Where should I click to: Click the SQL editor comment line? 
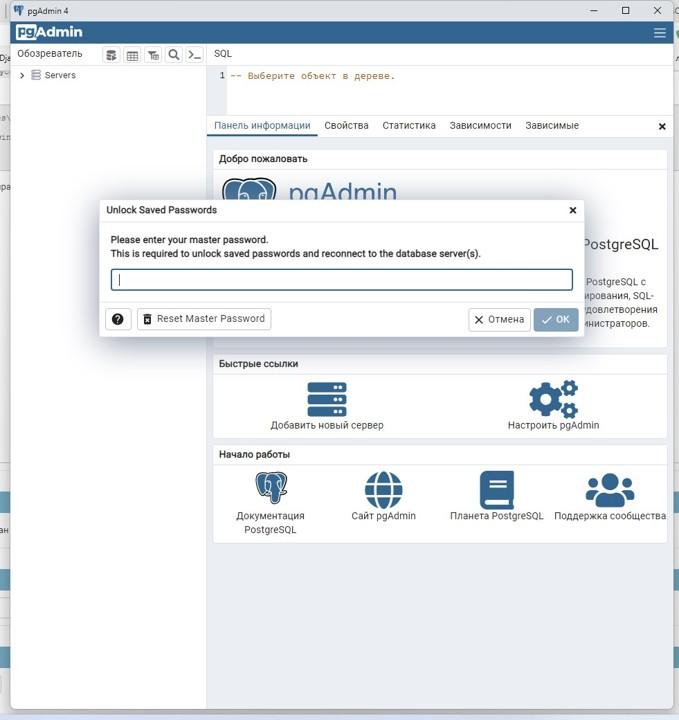(312, 76)
